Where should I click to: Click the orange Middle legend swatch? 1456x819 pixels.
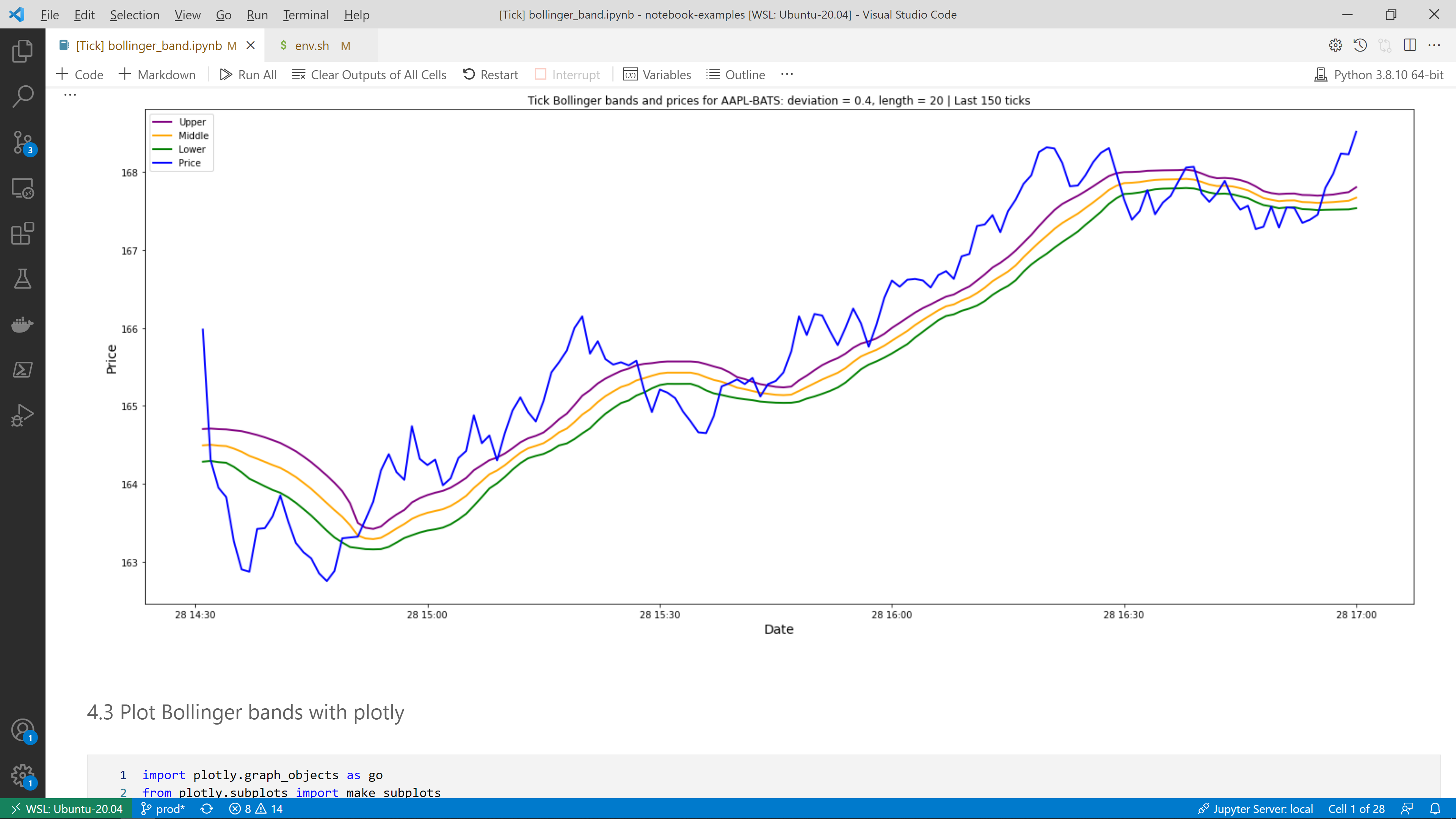click(x=162, y=136)
